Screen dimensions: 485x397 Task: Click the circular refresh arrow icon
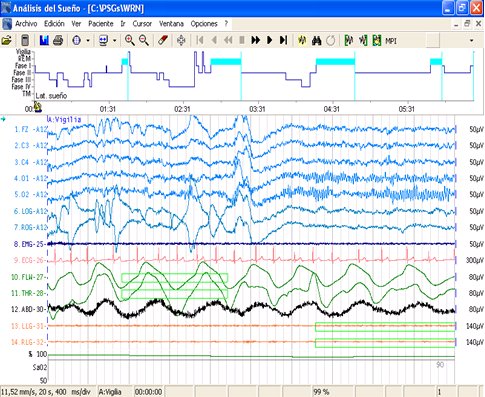tap(330, 41)
